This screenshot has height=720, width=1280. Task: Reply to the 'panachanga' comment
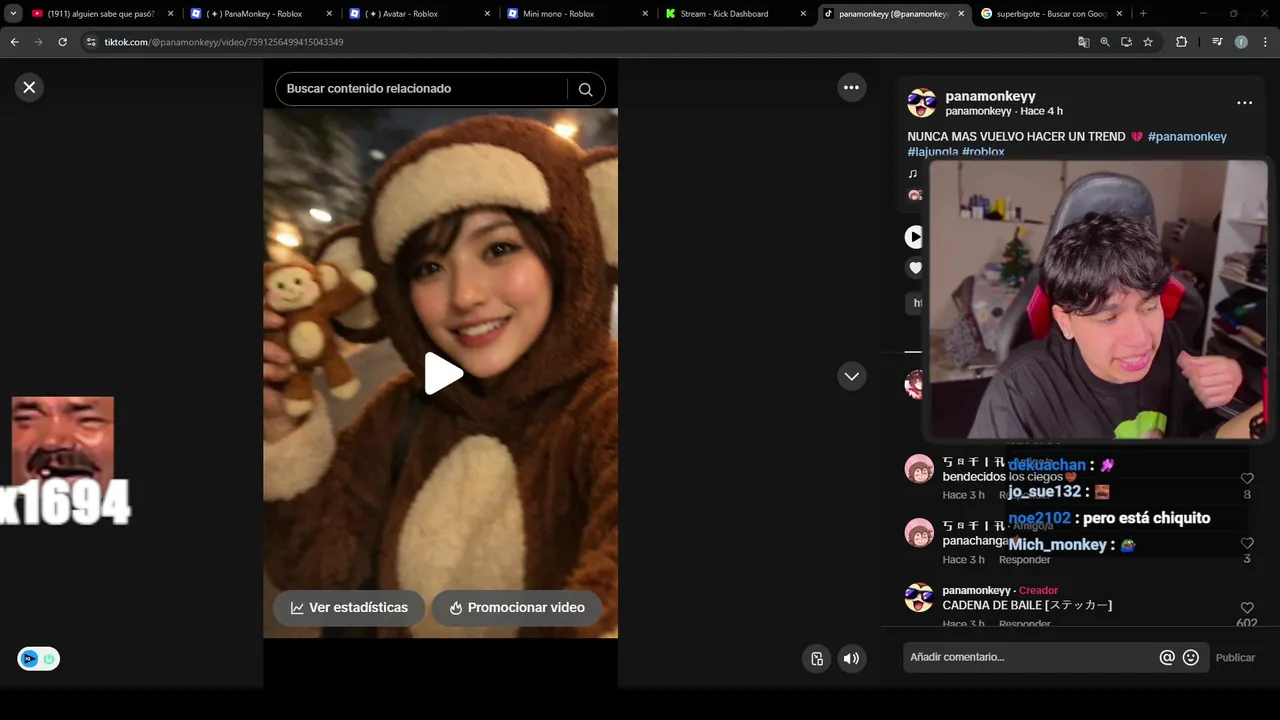pyautogui.click(x=1024, y=559)
